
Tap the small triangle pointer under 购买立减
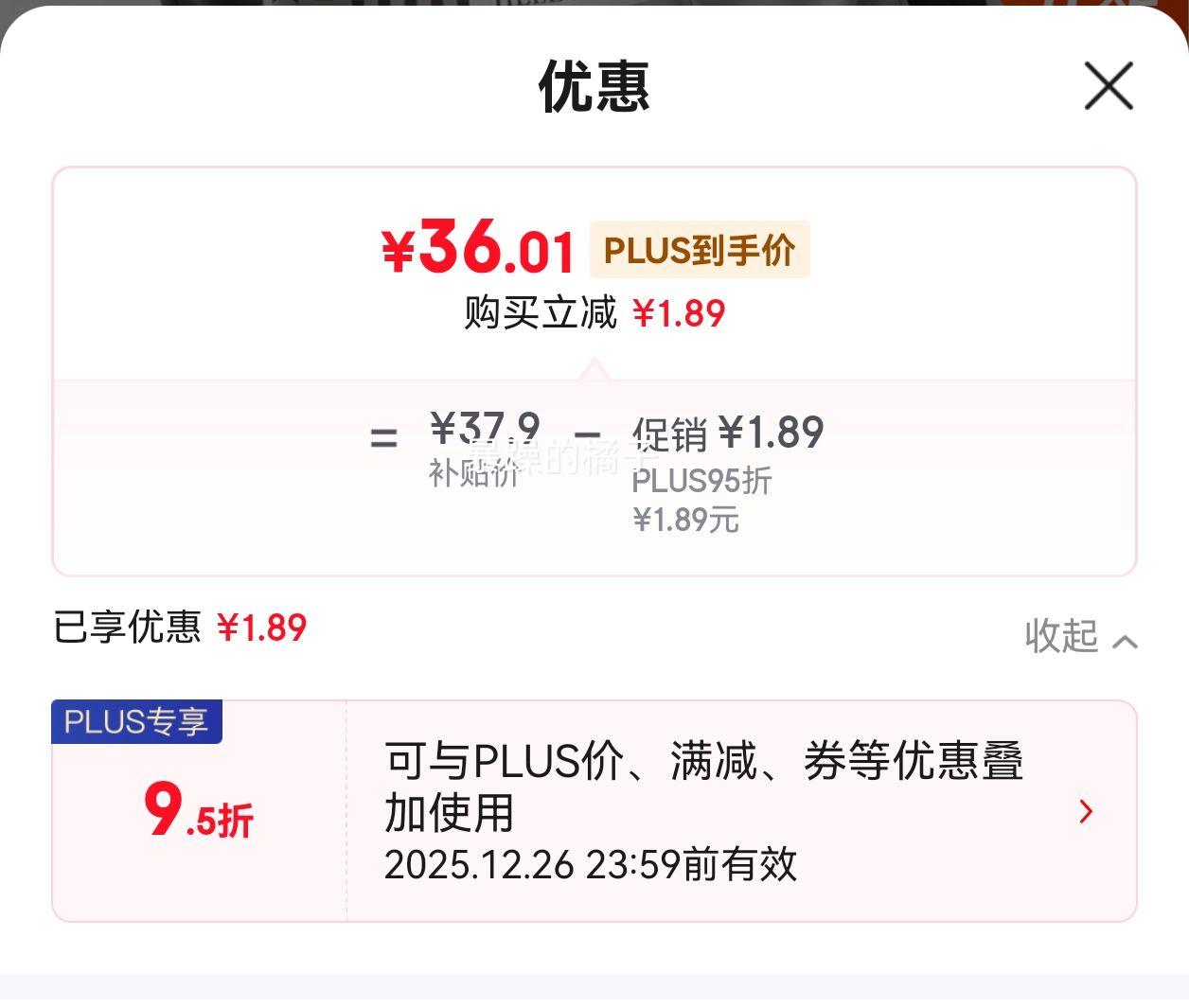(x=594, y=370)
